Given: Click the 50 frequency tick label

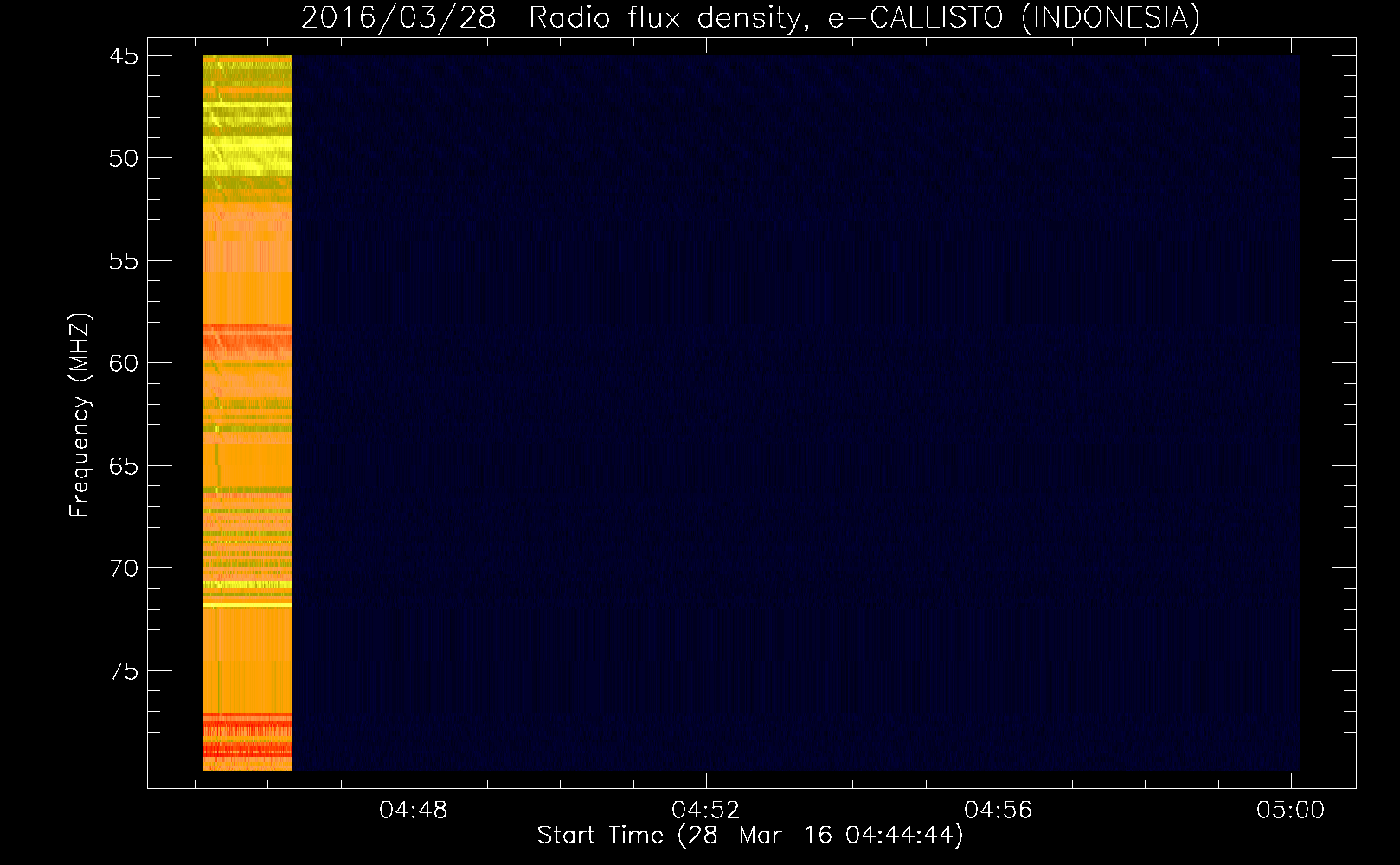Looking at the screenshot, I should [124, 158].
